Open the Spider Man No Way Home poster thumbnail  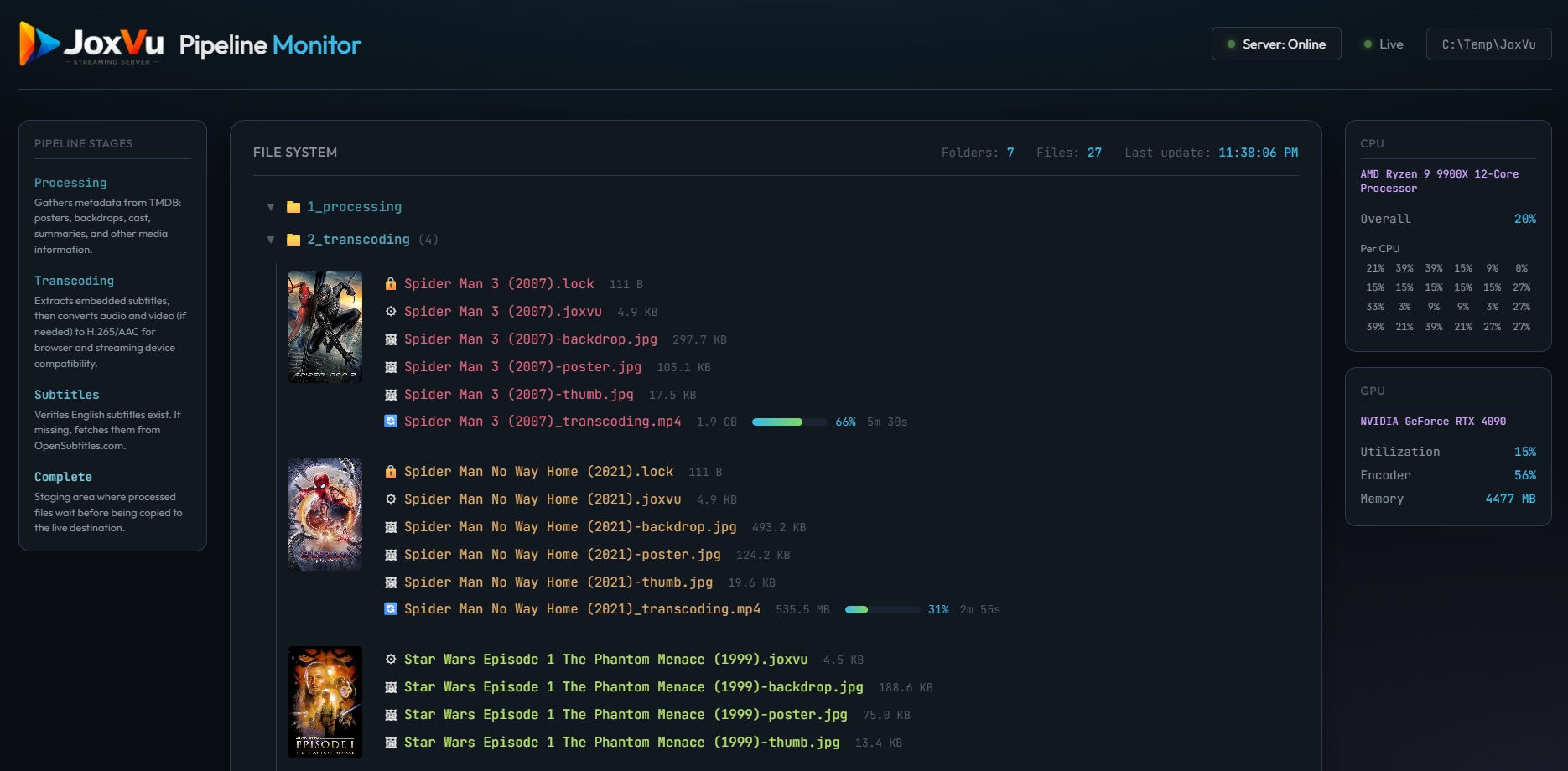click(x=325, y=514)
